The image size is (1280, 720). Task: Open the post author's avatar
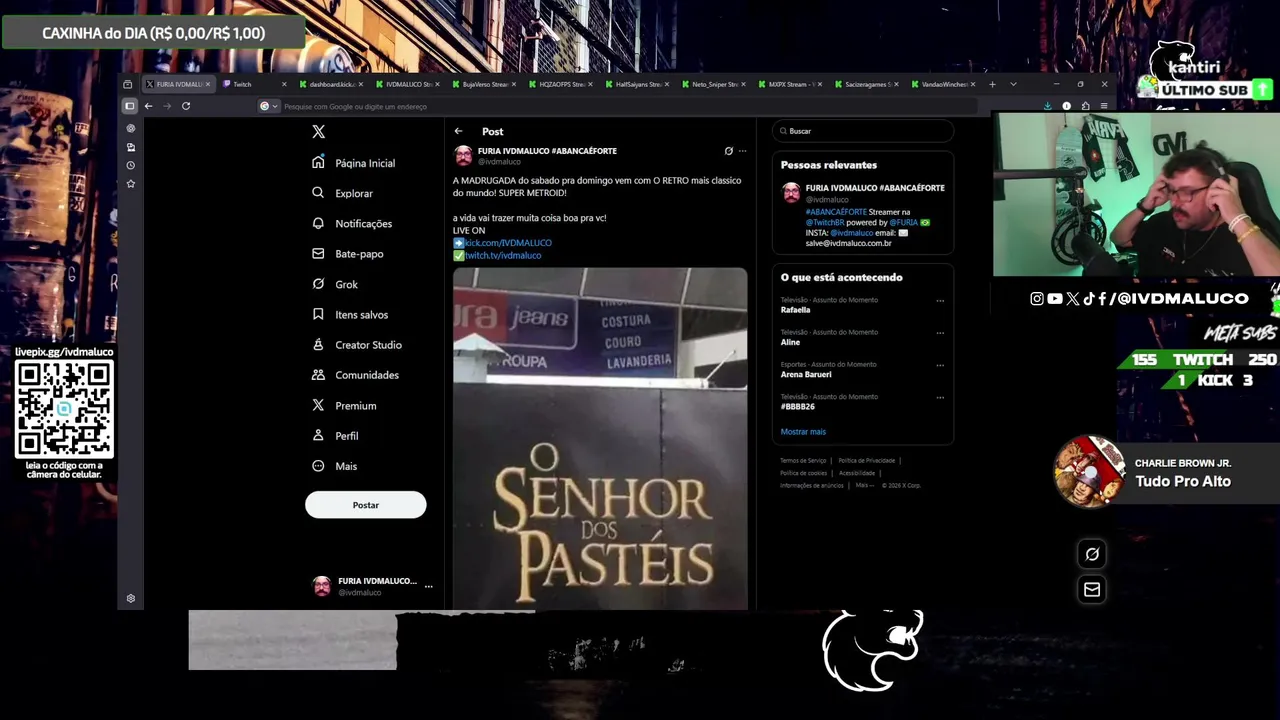(x=463, y=156)
